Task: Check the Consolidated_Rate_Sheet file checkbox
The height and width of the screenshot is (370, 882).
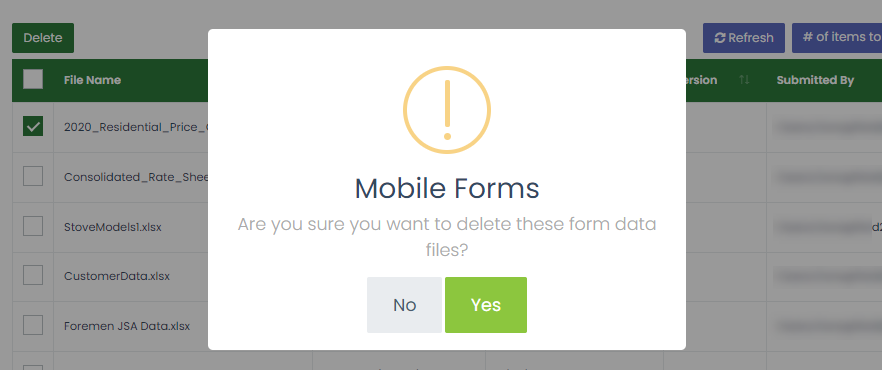Action: pos(33,177)
